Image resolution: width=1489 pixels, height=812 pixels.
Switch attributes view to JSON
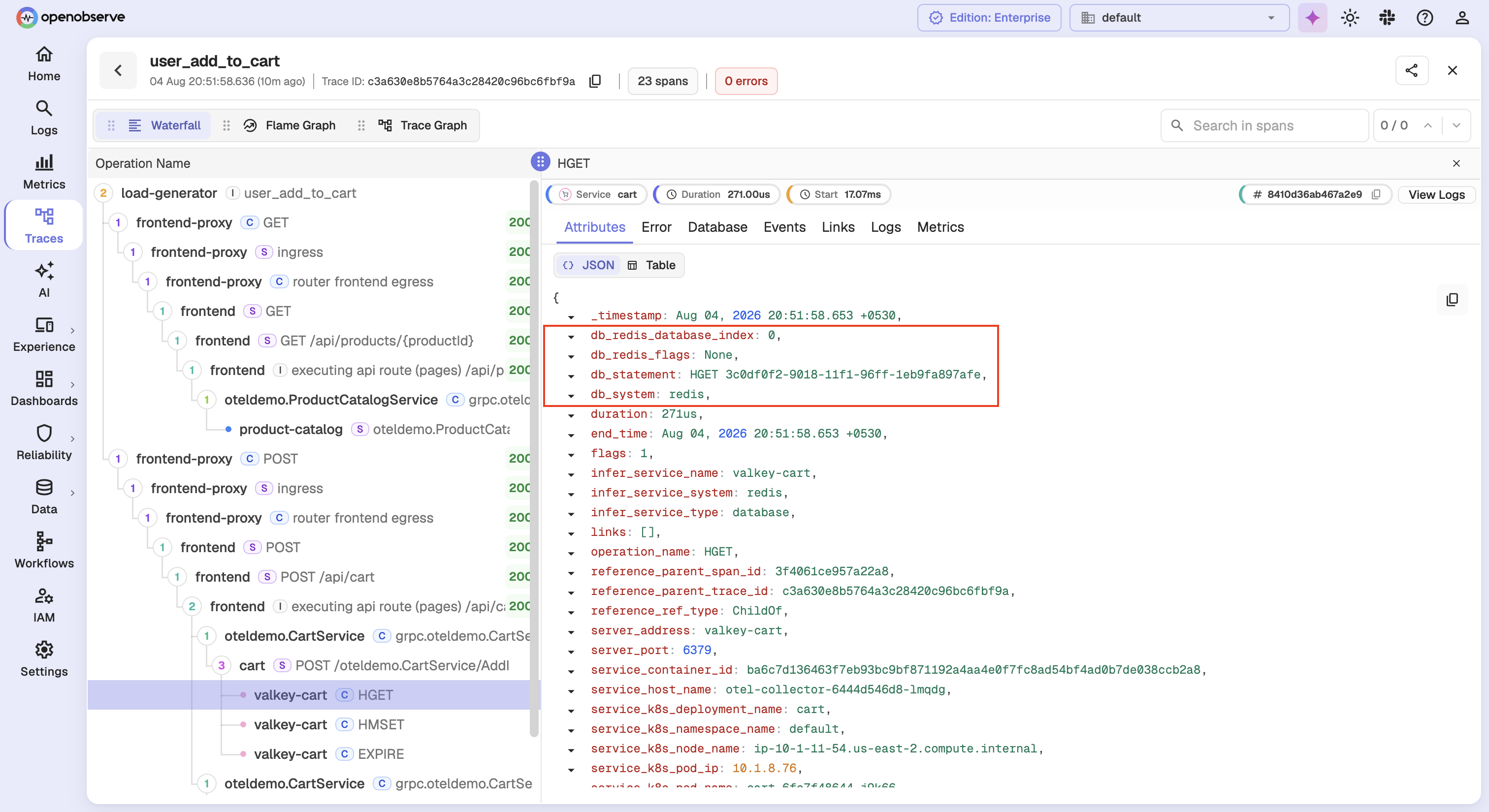tap(588, 265)
